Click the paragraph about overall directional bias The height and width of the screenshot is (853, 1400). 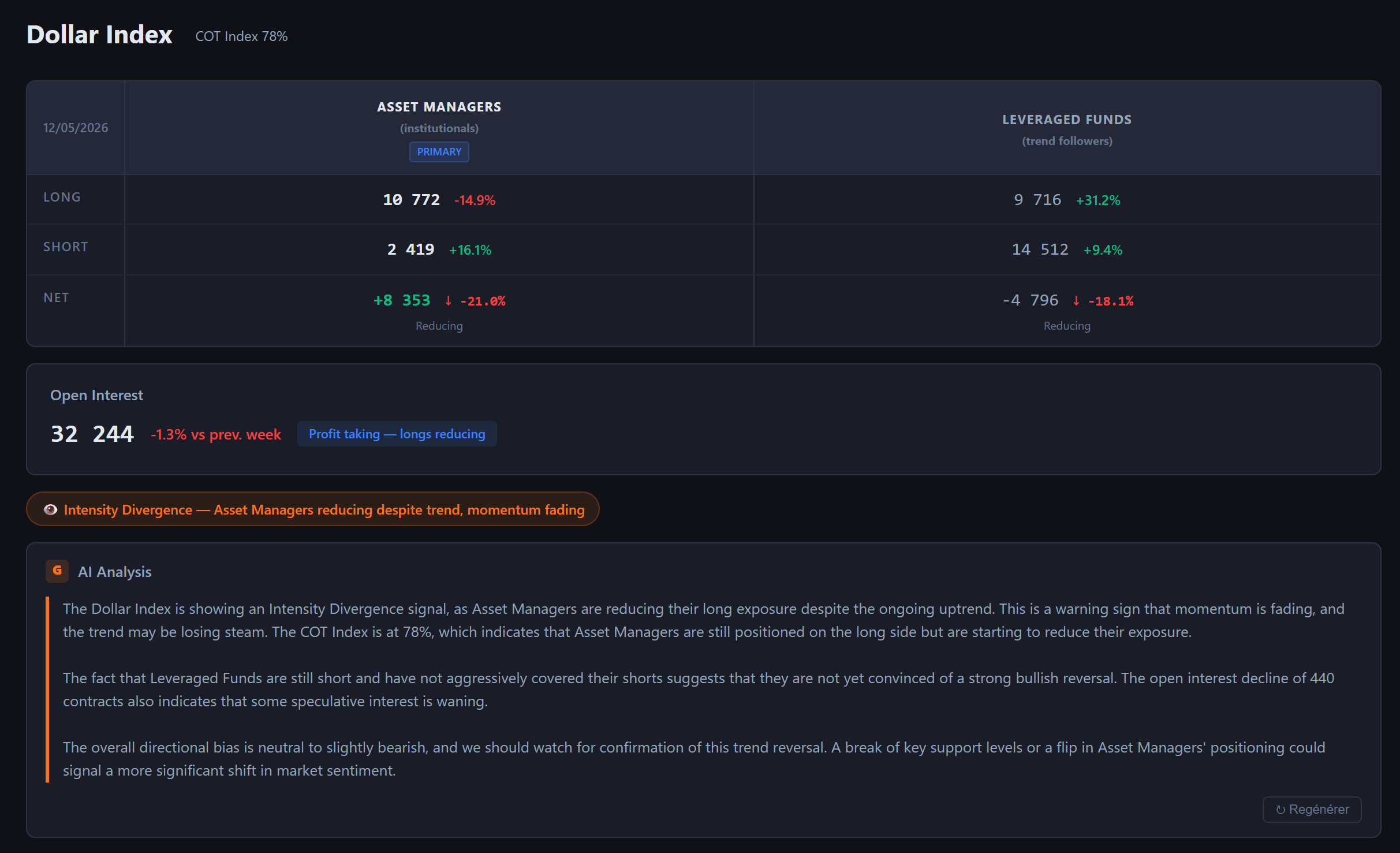[x=694, y=759]
